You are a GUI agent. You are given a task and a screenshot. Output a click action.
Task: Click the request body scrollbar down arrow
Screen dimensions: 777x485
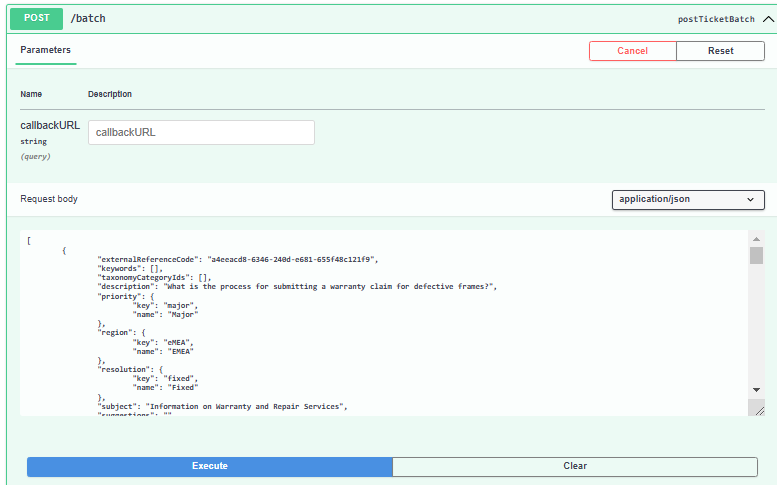(756, 390)
